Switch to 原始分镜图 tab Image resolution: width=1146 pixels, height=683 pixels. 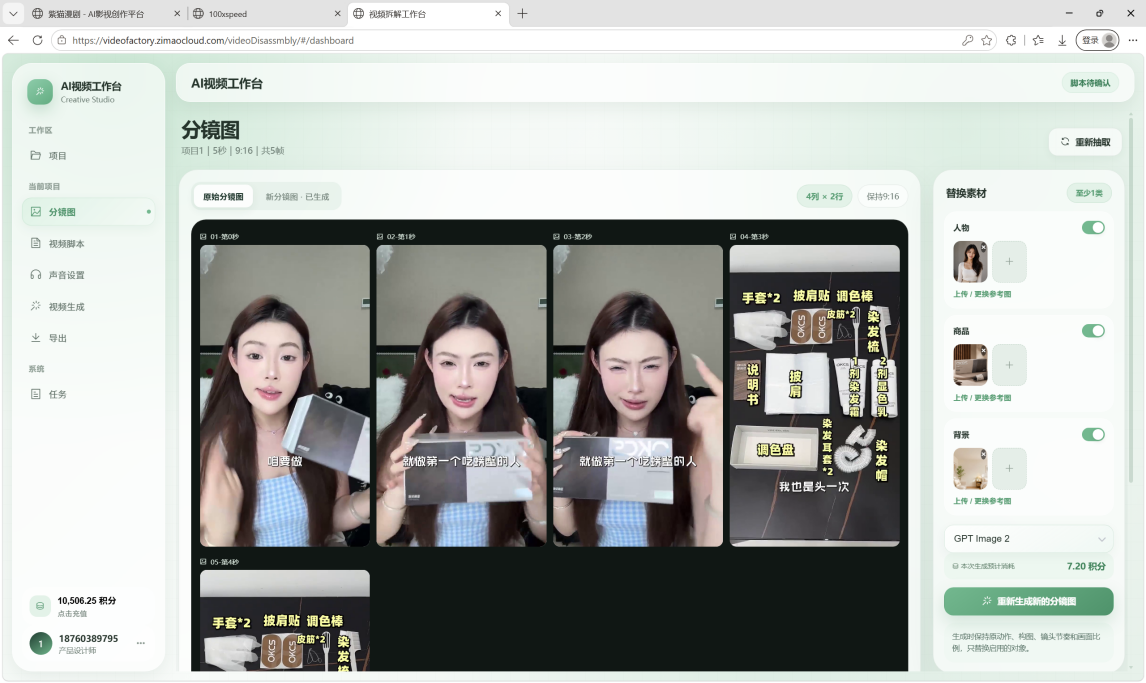[x=223, y=196]
